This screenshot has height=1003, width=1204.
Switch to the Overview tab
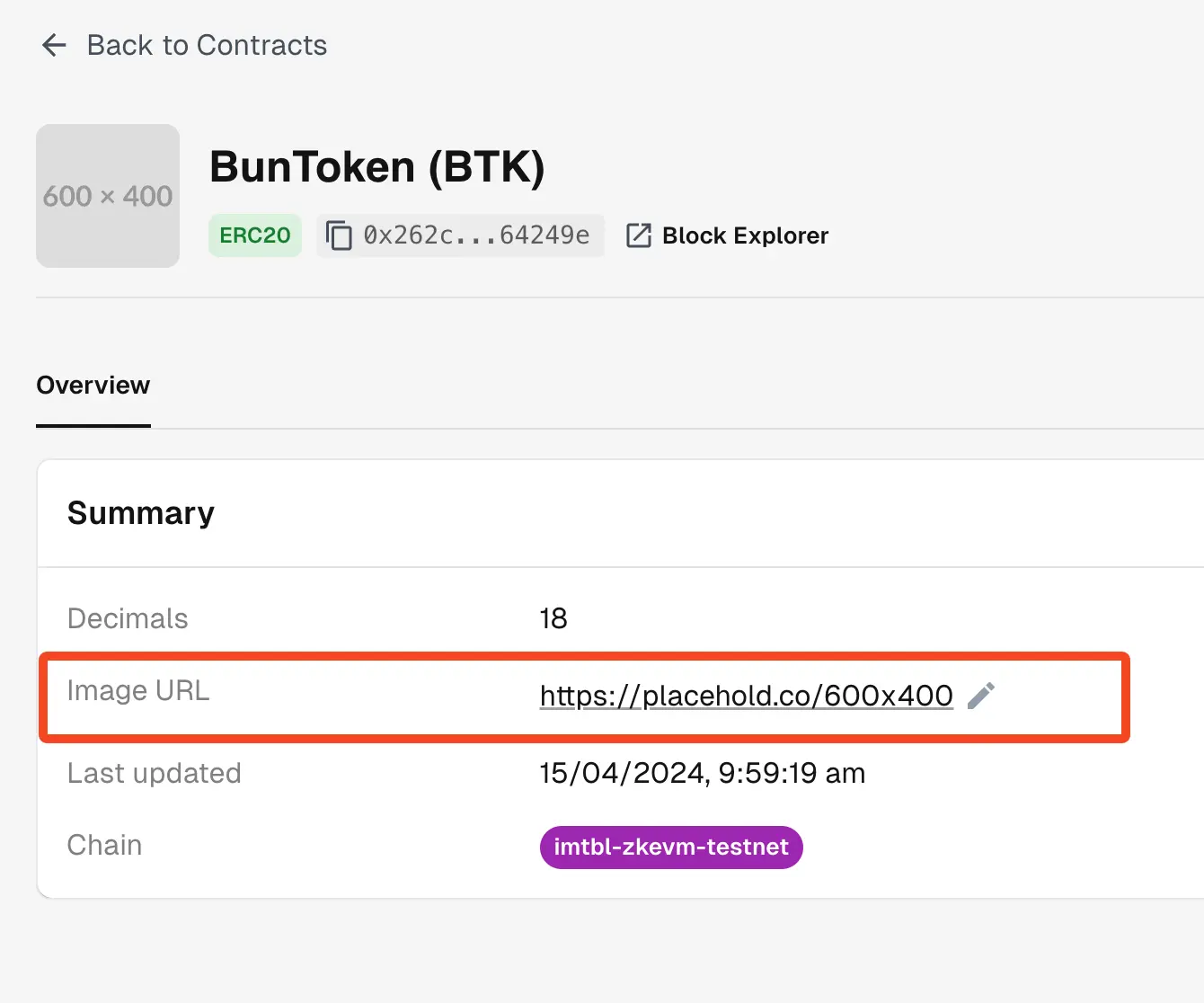[93, 385]
